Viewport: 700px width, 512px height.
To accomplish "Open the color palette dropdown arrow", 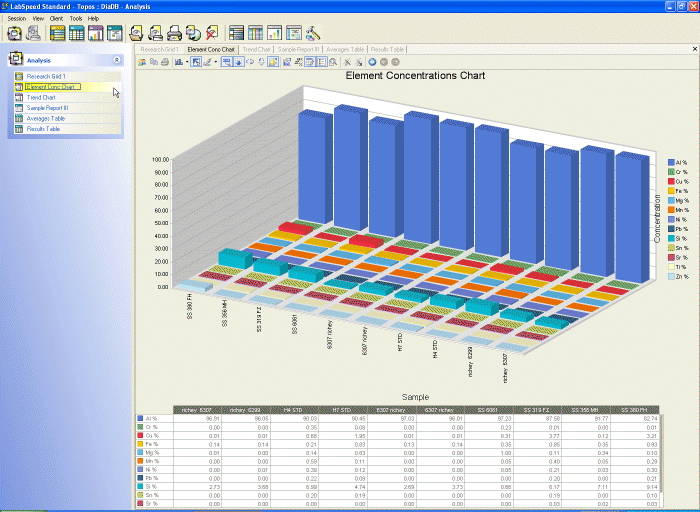I will click(216, 62).
